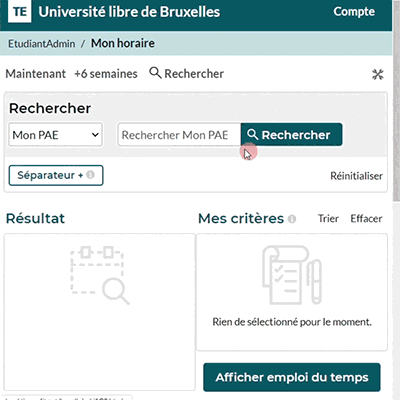Click the Rechercher Mon PAE input field
Image resolution: width=400 pixels, height=400 pixels.
(179, 135)
